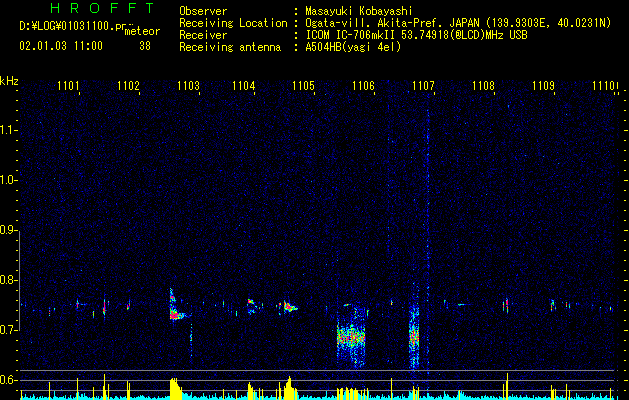The width and height of the screenshot is (629, 400).
Task: Click the 'meteor' label
Action: point(142,31)
